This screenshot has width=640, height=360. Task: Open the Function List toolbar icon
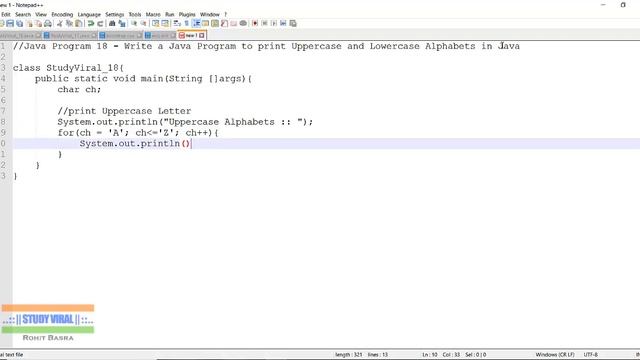224,23
